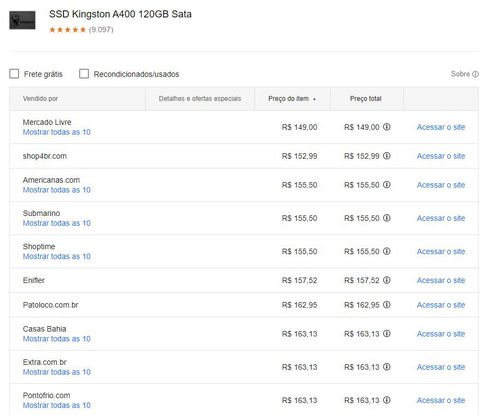Open info icon beside shop4br.com total price
Viewport: 500px width, 415px height.
coord(387,156)
